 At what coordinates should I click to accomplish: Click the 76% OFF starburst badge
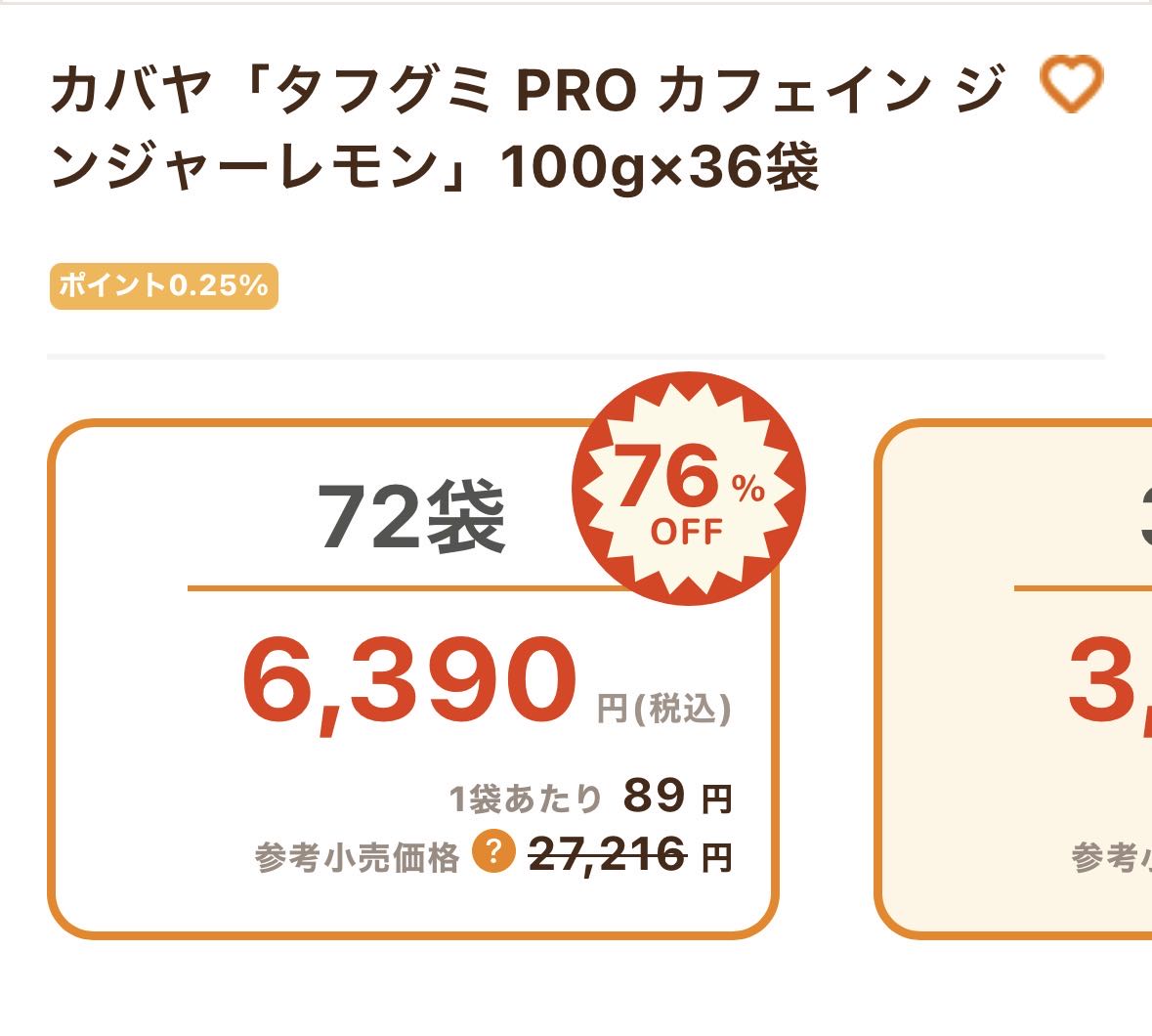click(688, 490)
